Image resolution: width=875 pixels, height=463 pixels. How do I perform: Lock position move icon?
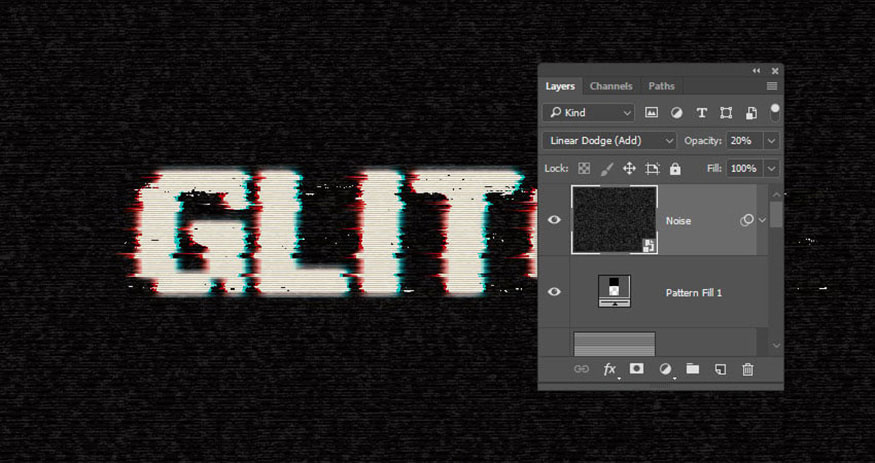[x=629, y=168]
